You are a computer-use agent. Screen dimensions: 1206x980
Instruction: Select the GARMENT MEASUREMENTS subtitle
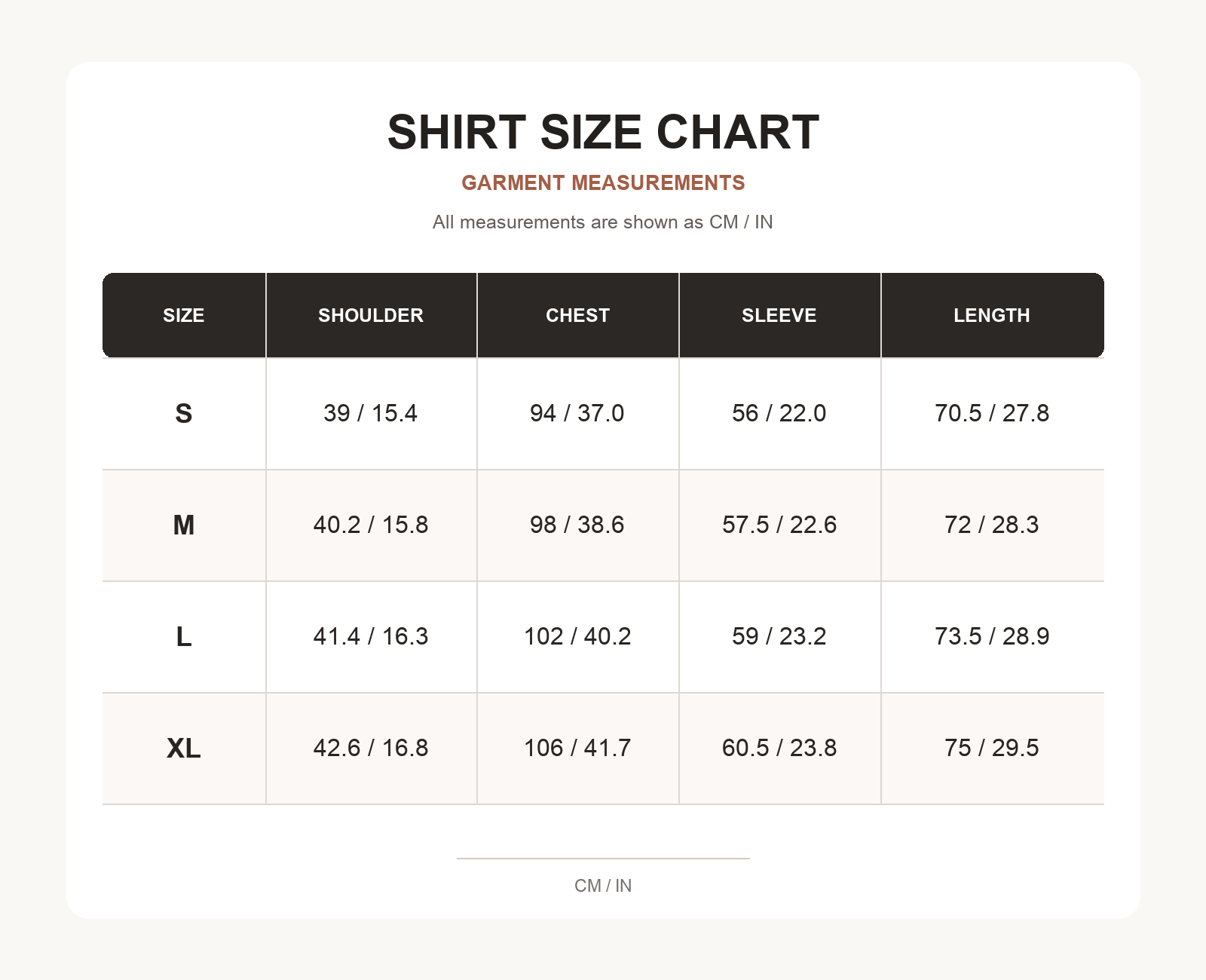pos(603,182)
